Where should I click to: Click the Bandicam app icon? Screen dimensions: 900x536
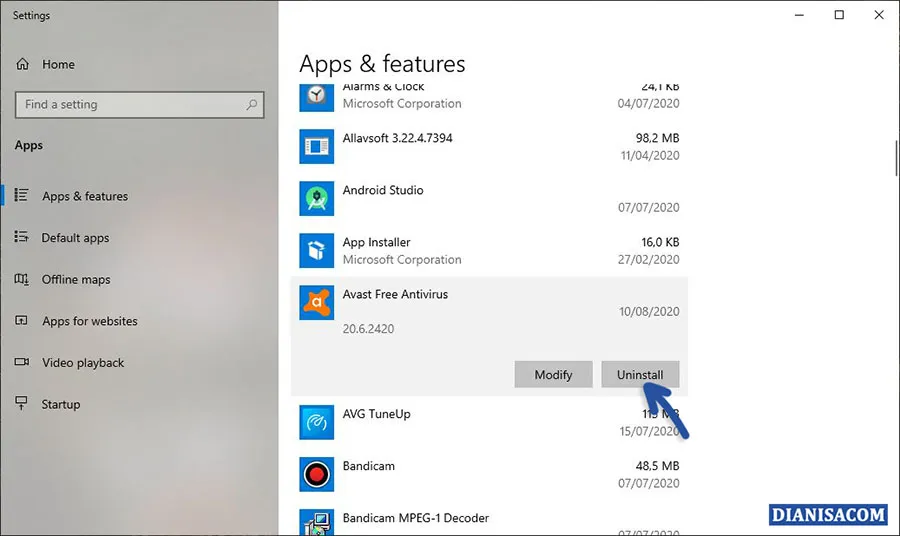click(x=316, y=474)
